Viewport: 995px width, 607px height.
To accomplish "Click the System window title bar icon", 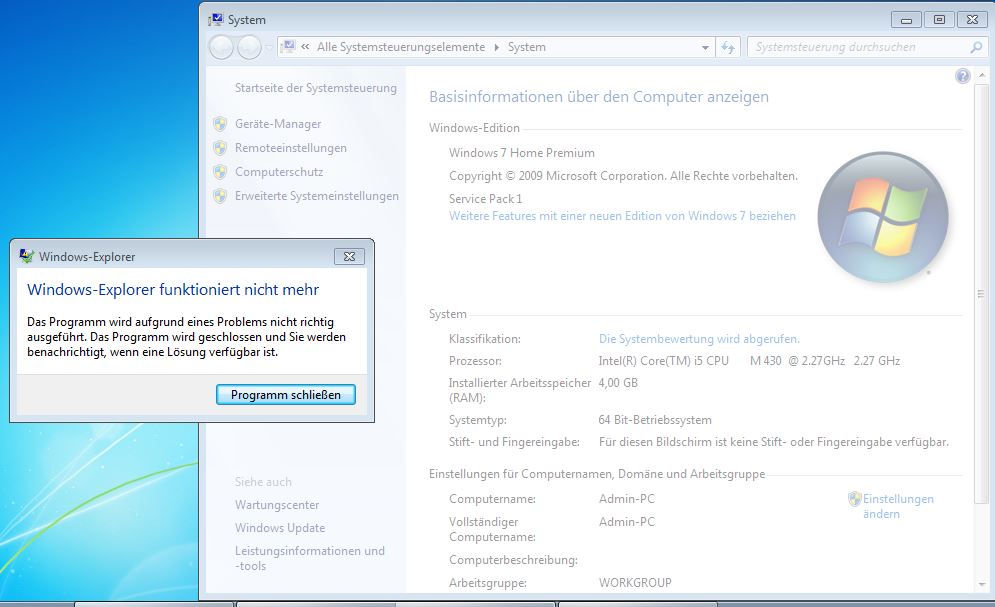I will [216, 20].
